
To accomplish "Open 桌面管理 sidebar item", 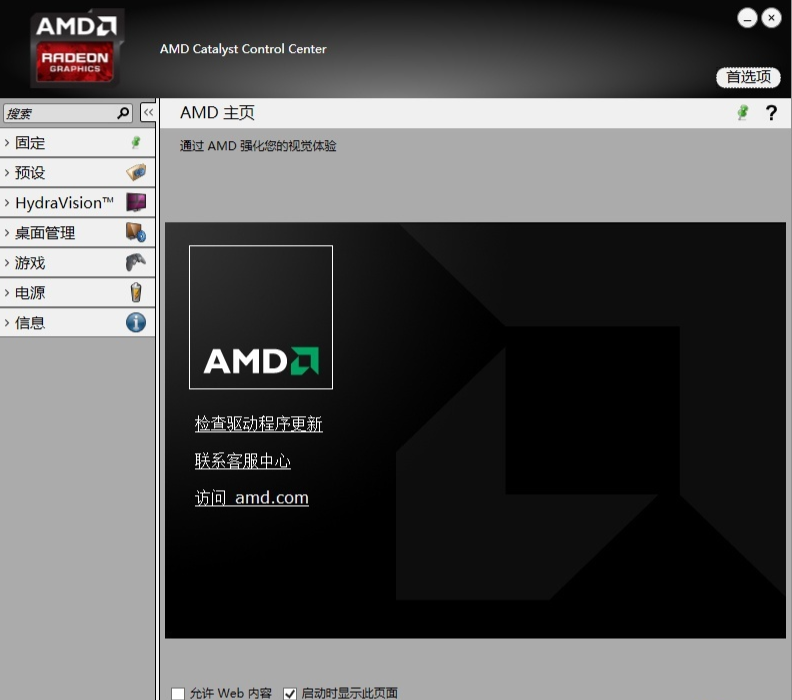I will tap(77, 233).
